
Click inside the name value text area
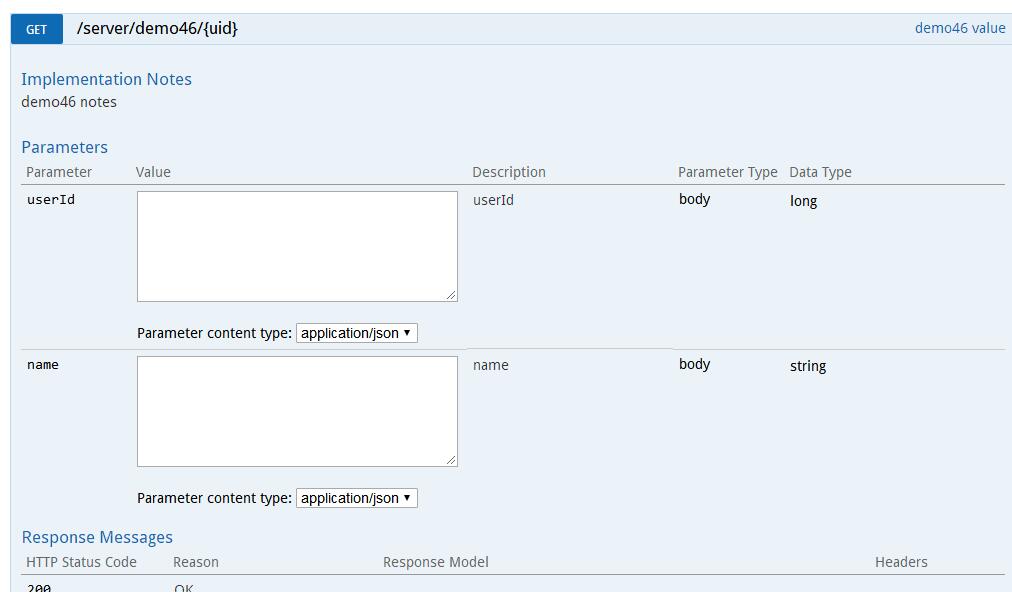point(296,410)
